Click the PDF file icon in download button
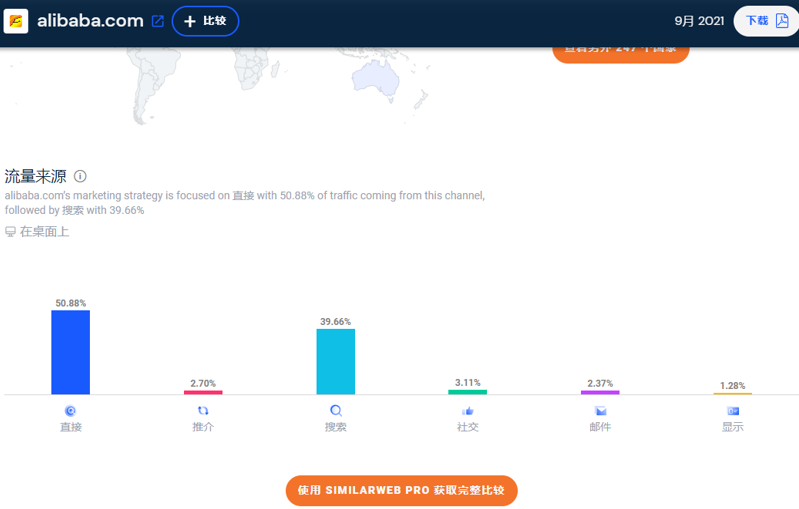The height and width of the screenshot is (509, 799). [782, 21]
